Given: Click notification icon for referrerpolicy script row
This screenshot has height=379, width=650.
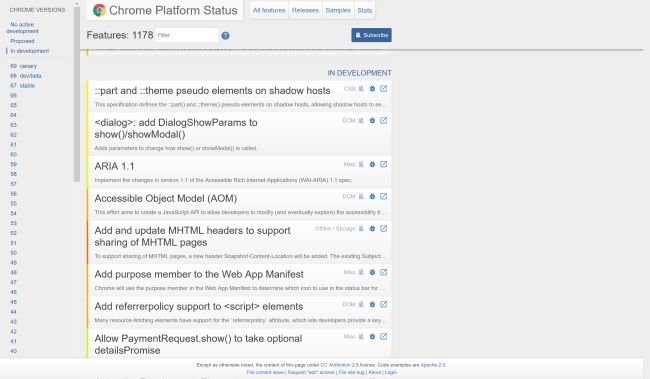Looking at the screenshot, I should [x=361, y=304].
